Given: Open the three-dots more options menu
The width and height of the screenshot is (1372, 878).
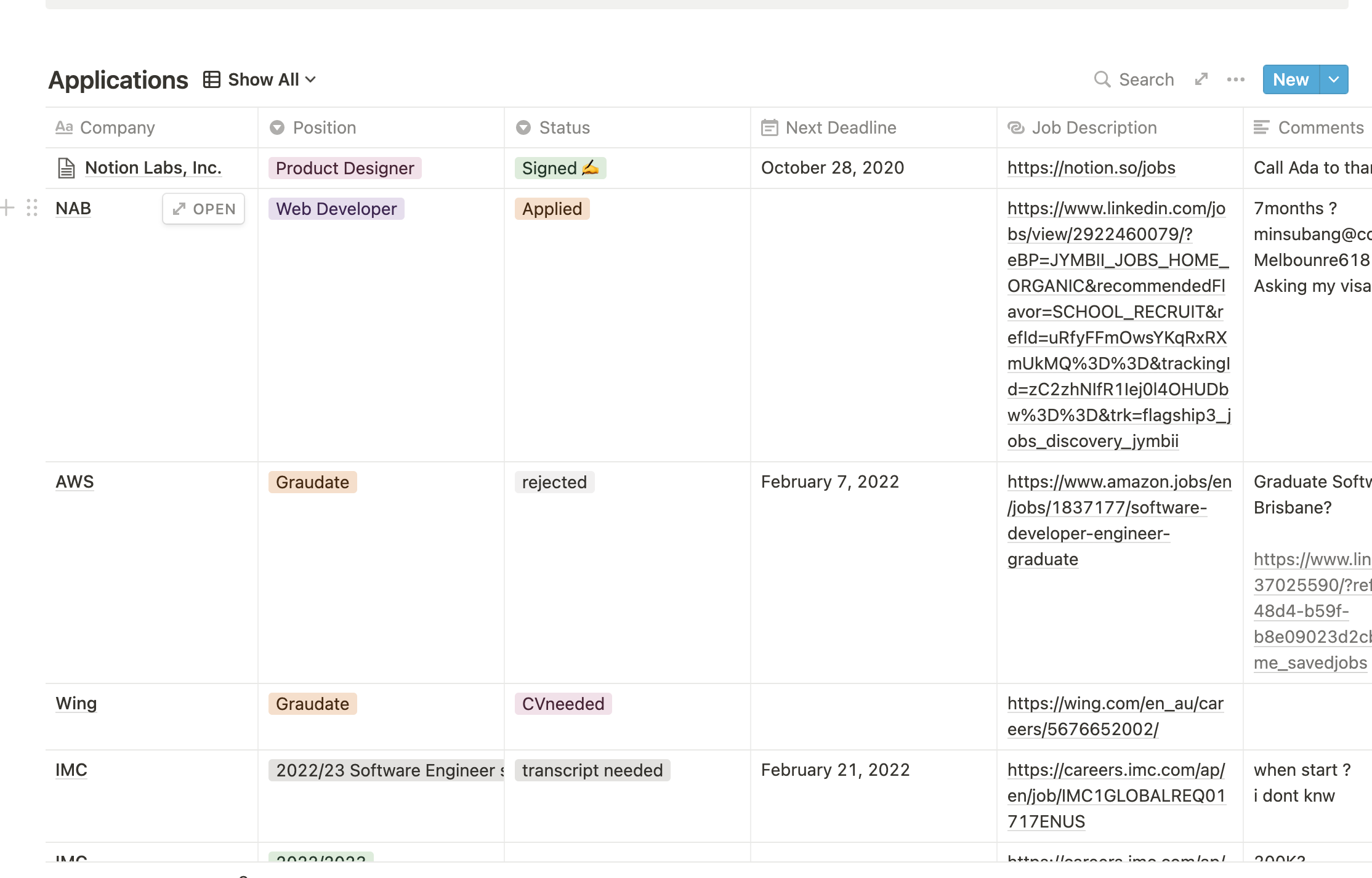Looking at the screenshot, I should point(1236,79).
